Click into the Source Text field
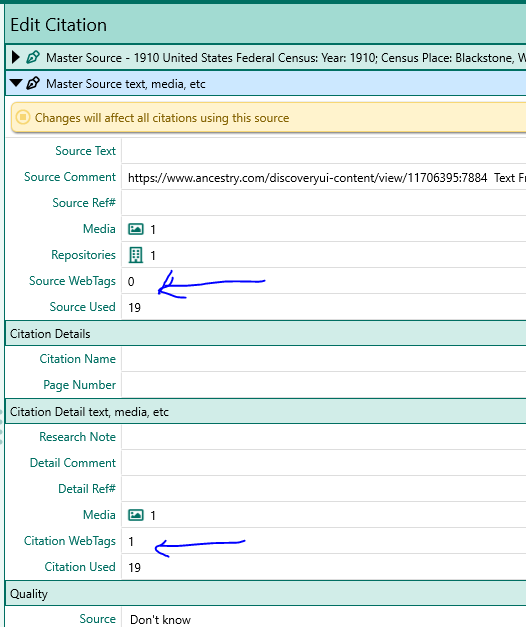Image resolution: width=526 pixels, height=627 pixels. coord(324,151)
